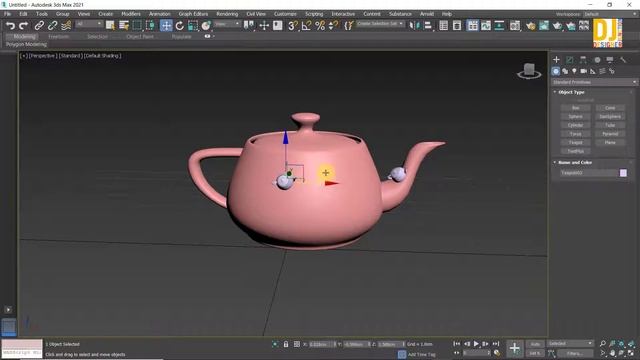Click the Torus primitive button
640x360 pixels.
pos(576,134)
